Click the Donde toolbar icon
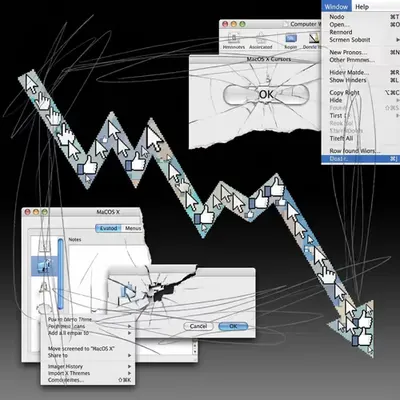The image size is (400, 400). [x=314, y=38]
